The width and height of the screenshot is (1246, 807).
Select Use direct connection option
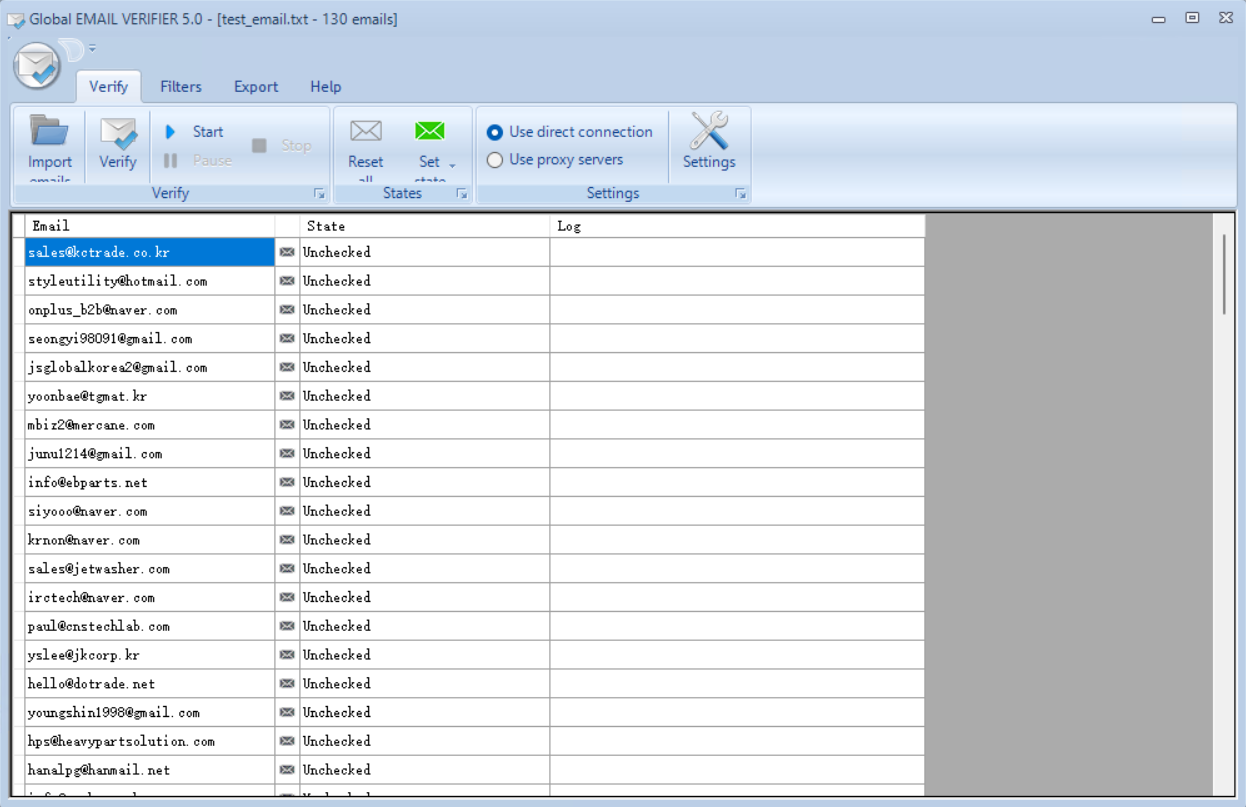495,132
